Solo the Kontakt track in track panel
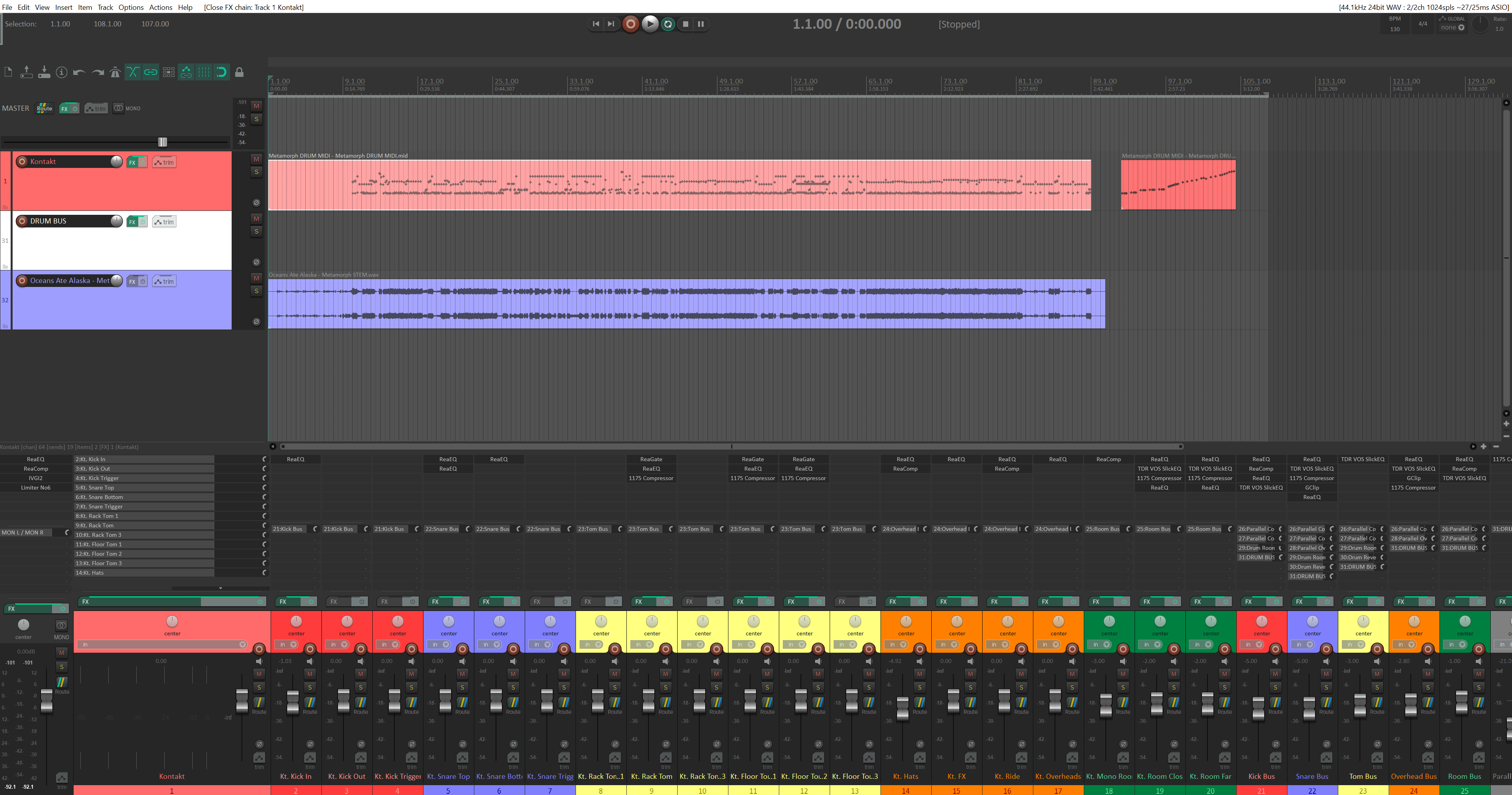 pyautogui.click(x=256, y=172)
